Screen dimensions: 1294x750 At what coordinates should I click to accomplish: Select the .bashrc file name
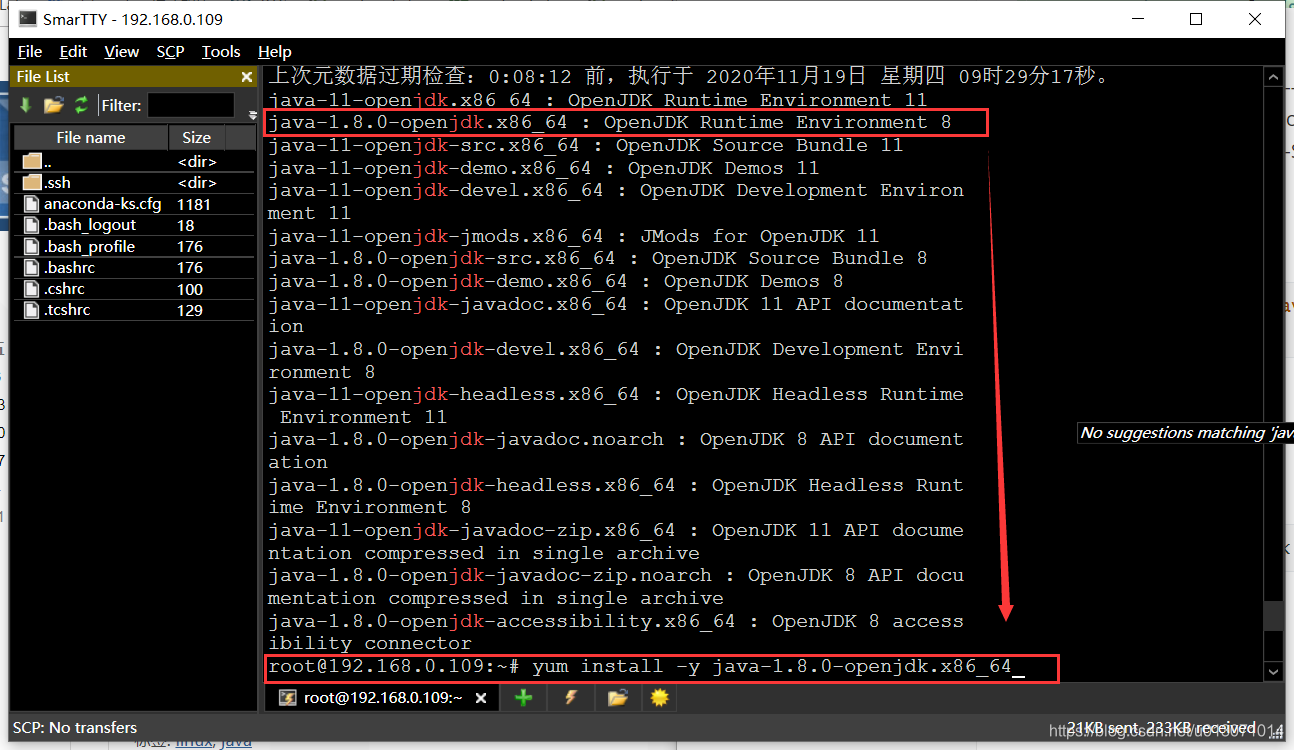68,268
